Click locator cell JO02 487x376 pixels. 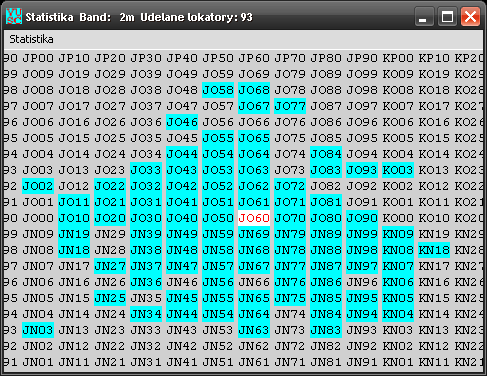[38, 186]
